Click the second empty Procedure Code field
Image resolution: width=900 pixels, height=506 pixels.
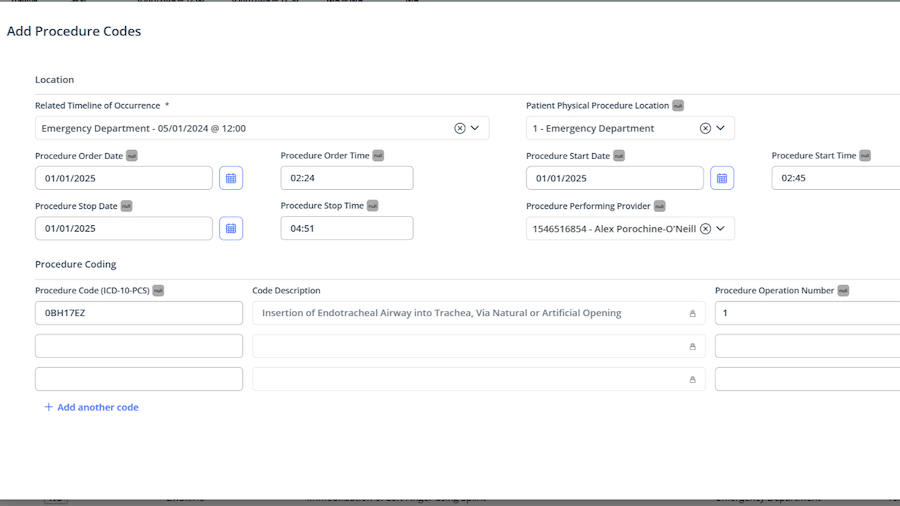[139, 346]
